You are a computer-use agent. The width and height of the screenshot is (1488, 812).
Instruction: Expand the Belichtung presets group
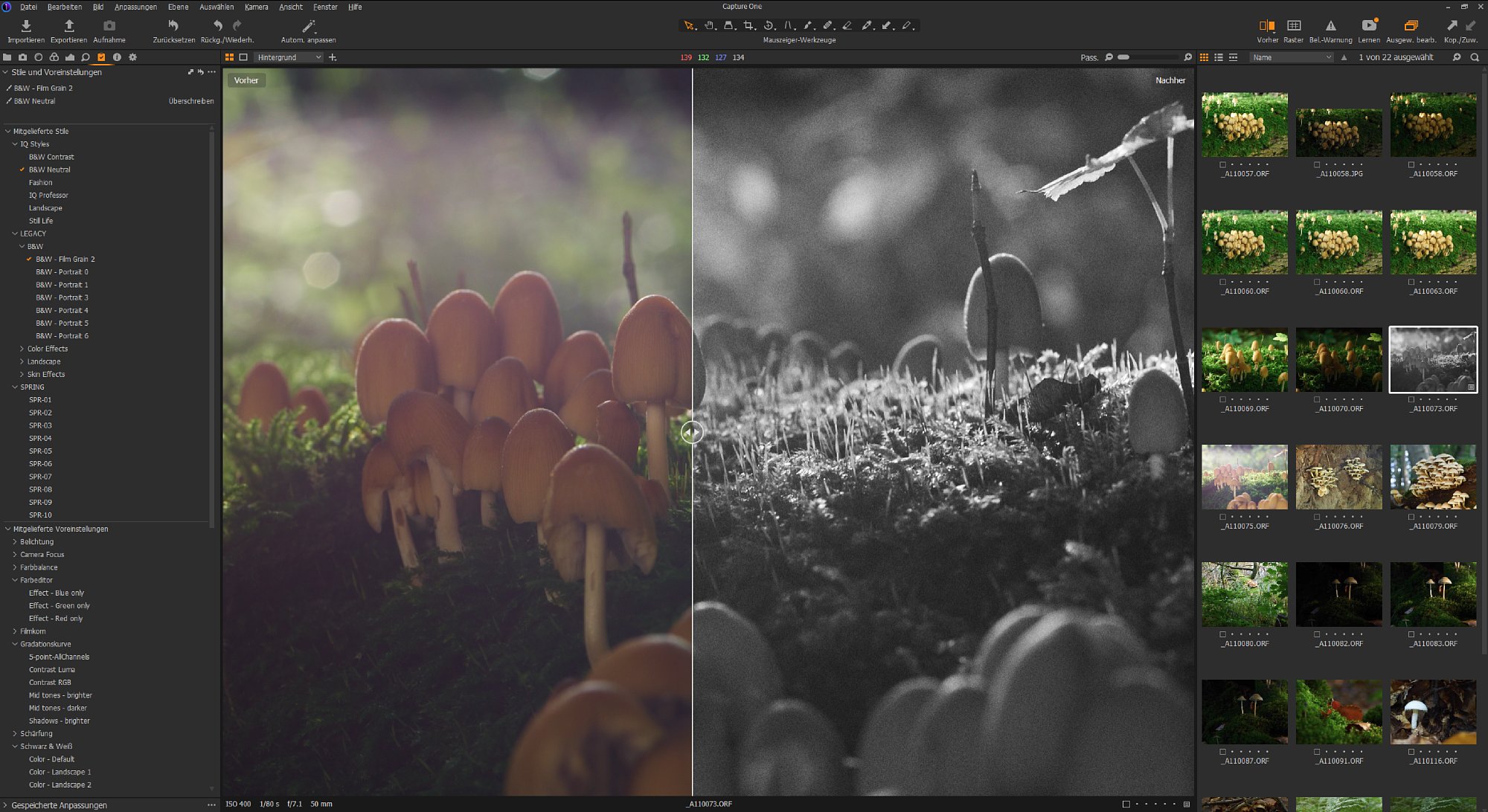(x=15, y=542)
